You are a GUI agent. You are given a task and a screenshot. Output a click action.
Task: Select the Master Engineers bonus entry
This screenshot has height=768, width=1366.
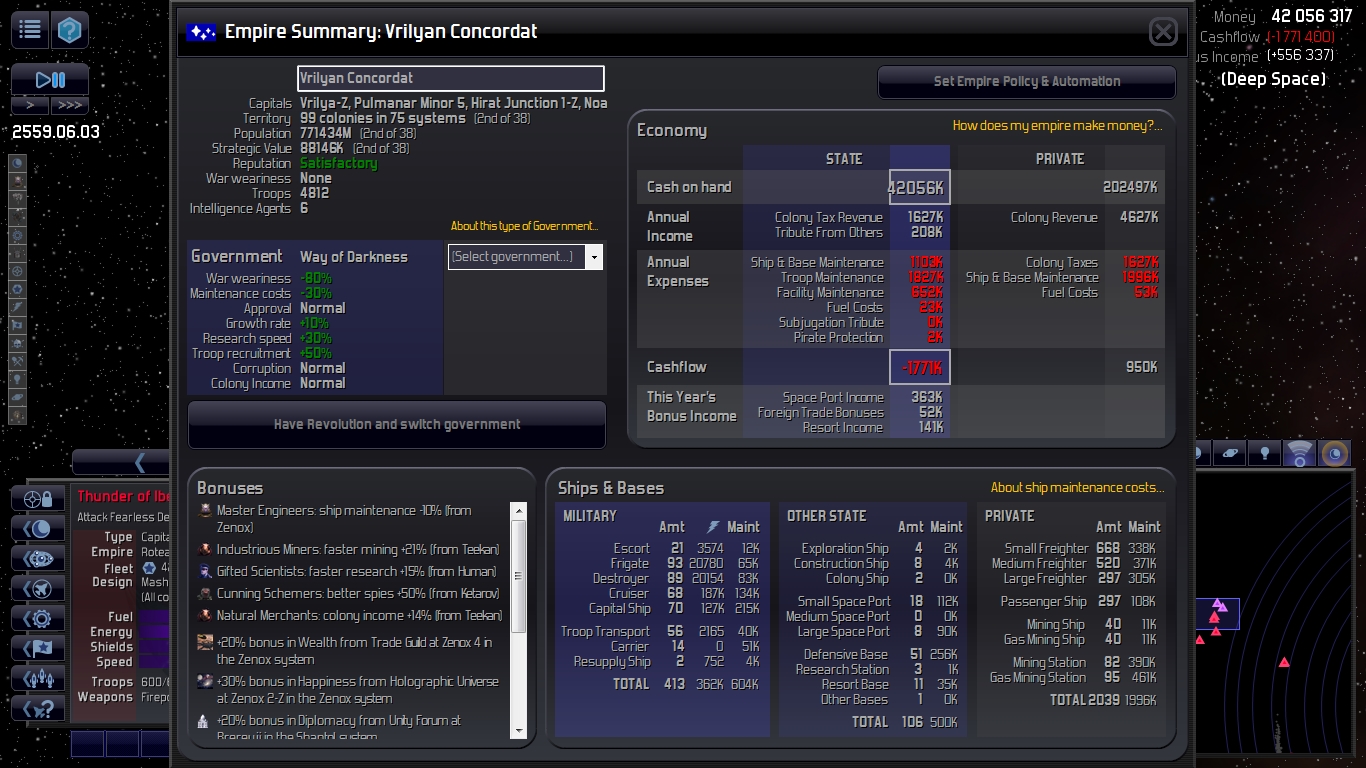[x=349, y=519]
